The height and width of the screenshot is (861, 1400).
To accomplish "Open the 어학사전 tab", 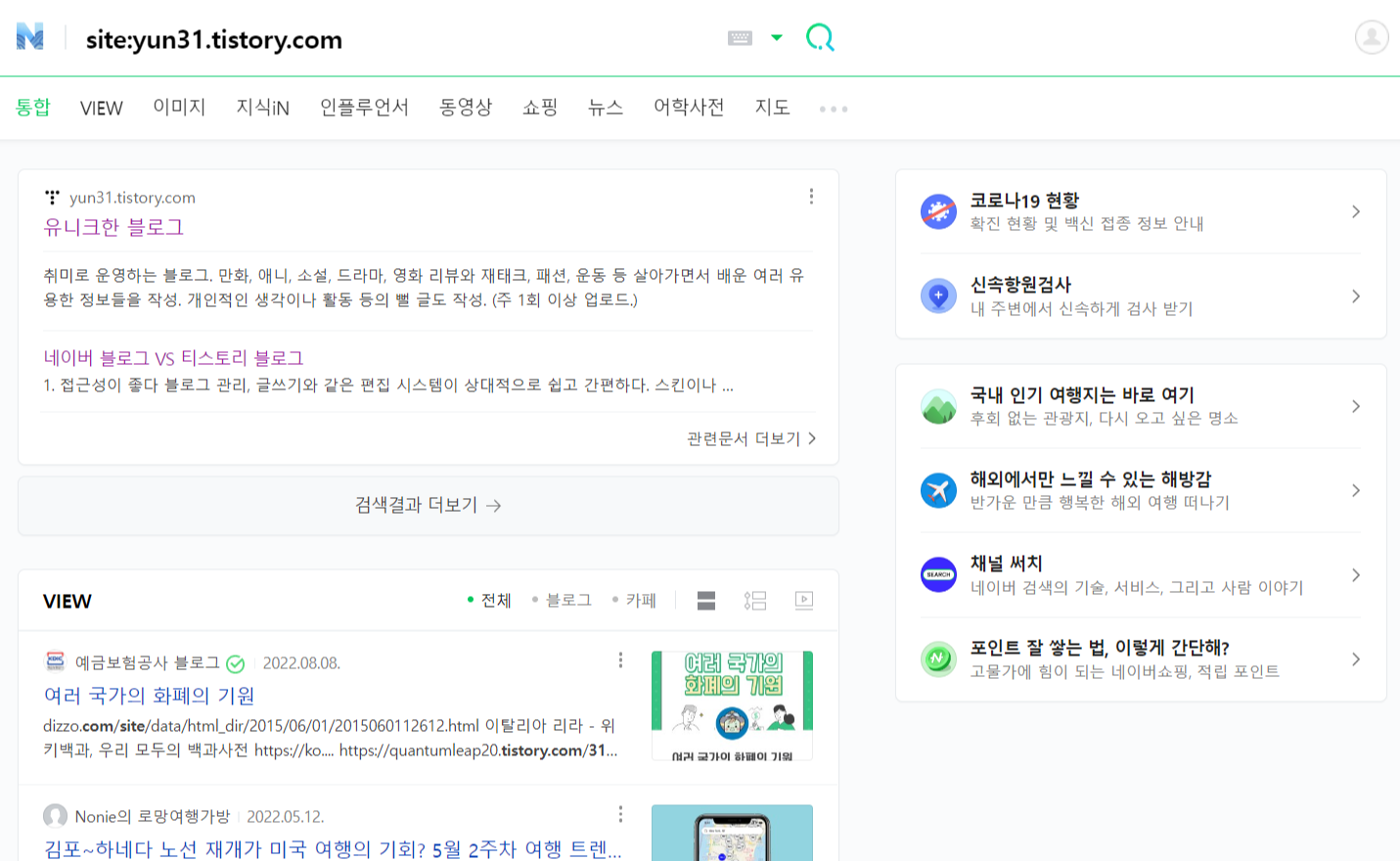I will coord(689,107).
